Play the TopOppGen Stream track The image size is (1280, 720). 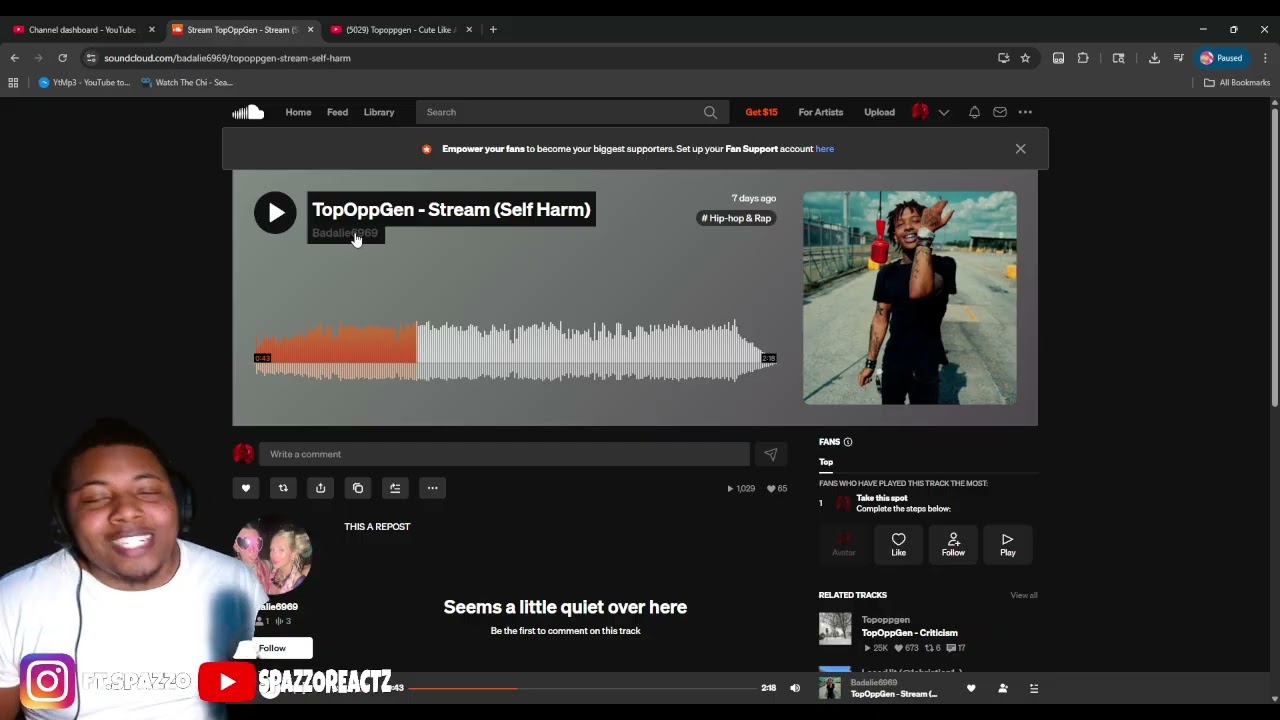(275, 212)
